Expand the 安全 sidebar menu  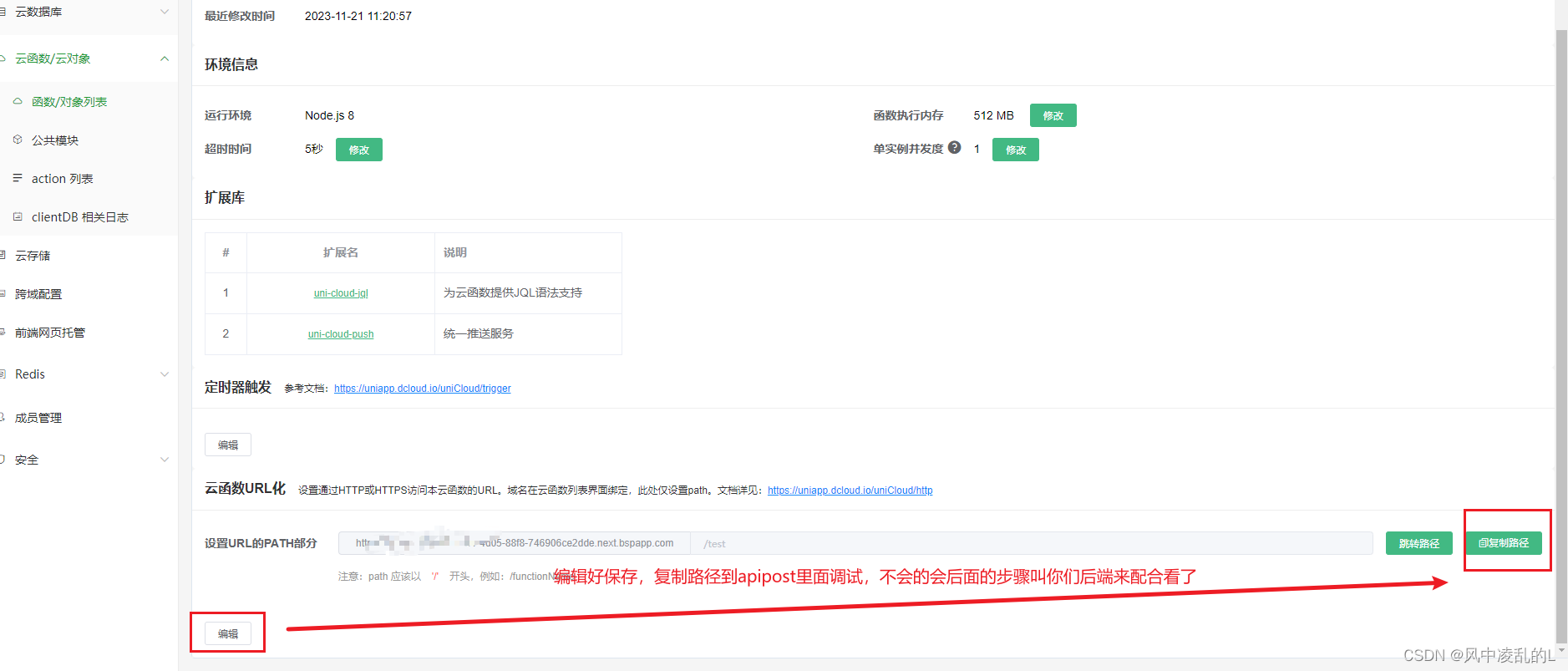(x=165, y=460)
